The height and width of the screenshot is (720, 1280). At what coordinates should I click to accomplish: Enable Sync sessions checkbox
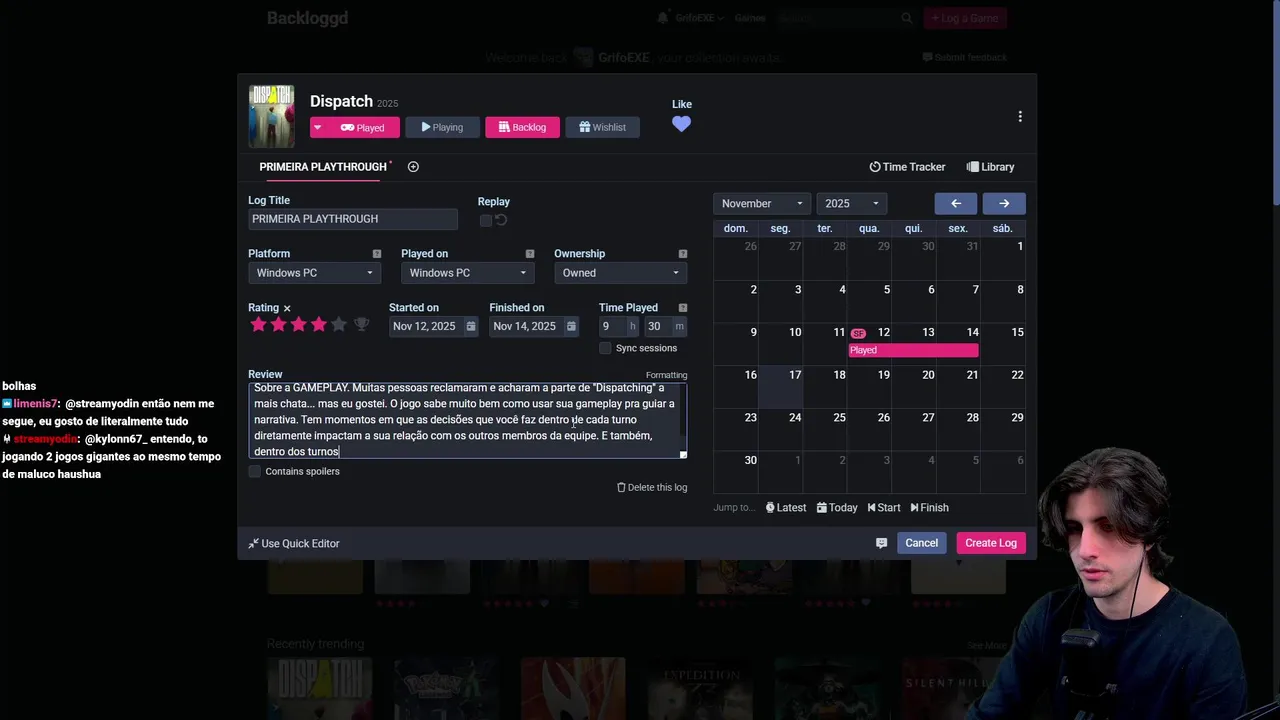point(605,348)
